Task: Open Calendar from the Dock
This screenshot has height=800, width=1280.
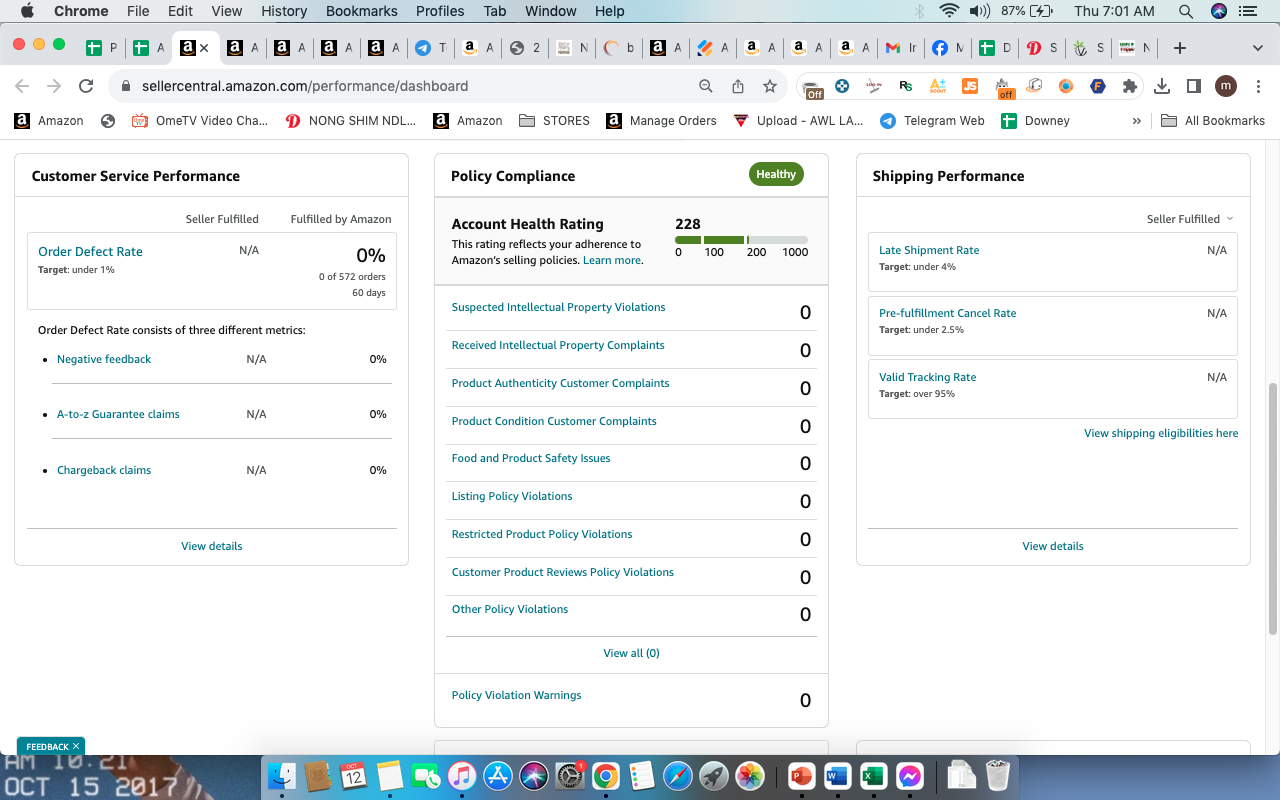Action: click(353, 775)
